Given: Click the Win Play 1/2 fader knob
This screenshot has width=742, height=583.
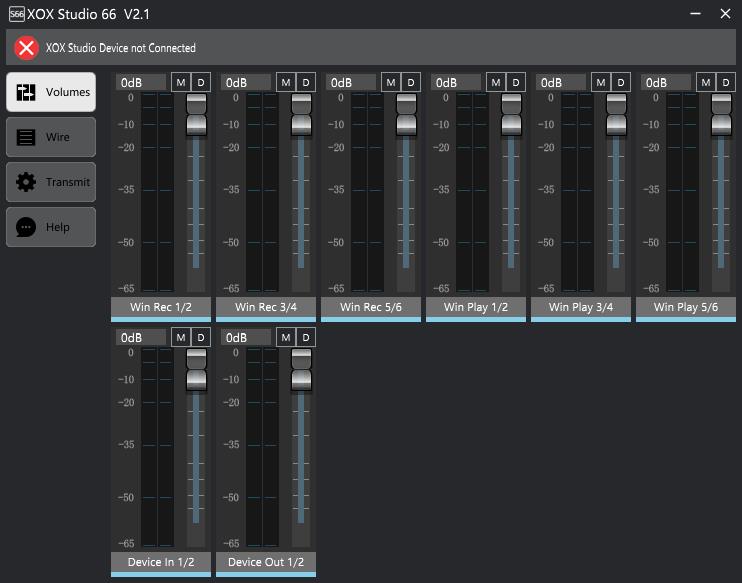Looking at the screenshot, I should [x=512, y=115].
